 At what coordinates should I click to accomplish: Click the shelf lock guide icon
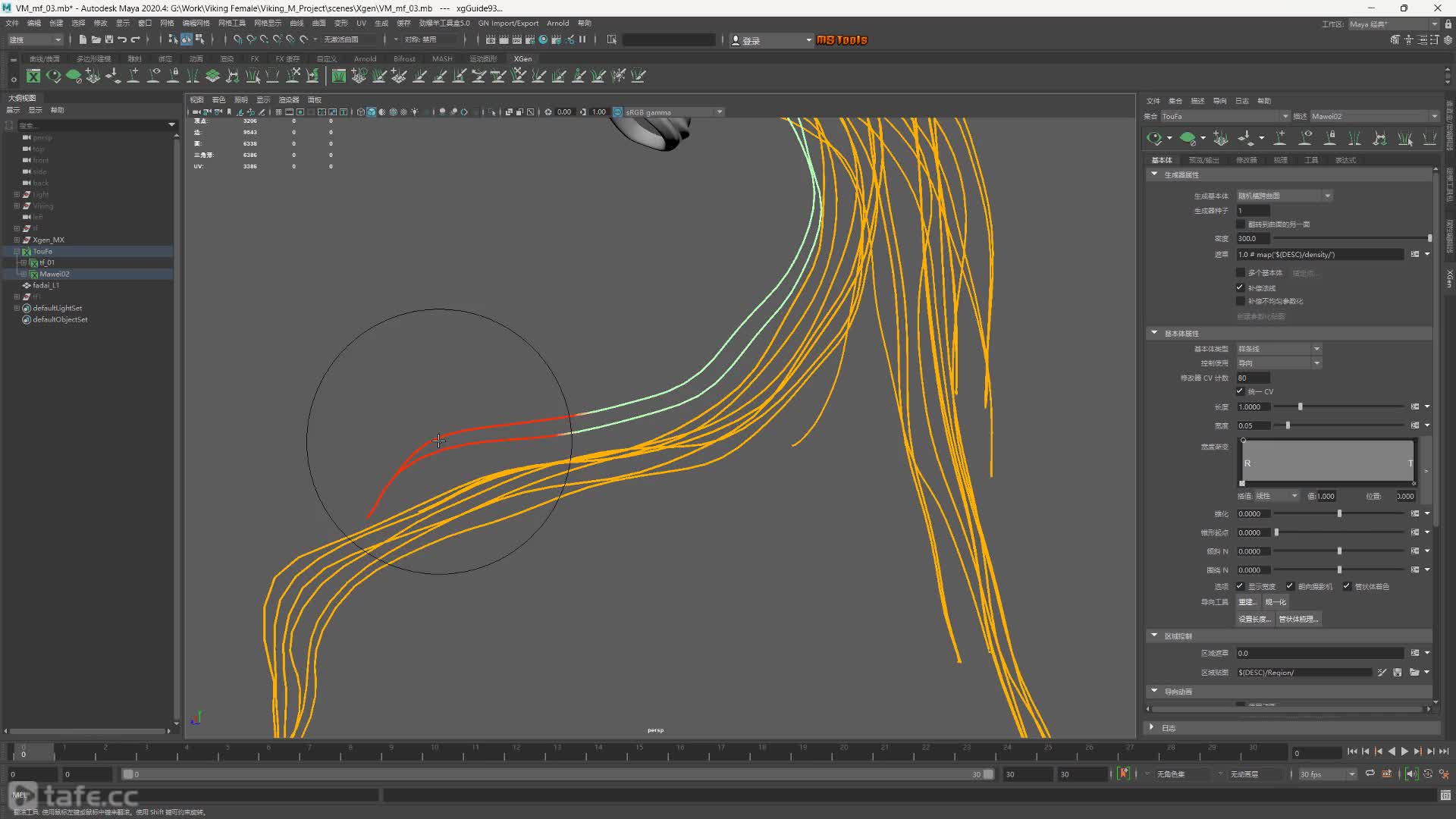[173, 76]
